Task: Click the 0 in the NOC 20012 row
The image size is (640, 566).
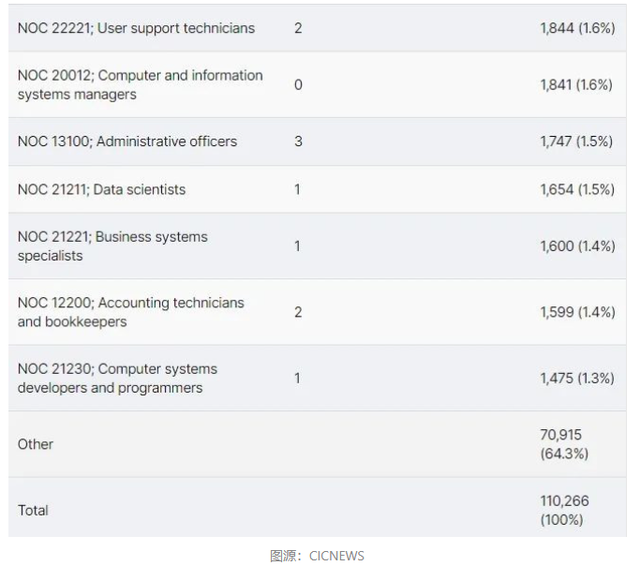Action: [x=298, y=85]
